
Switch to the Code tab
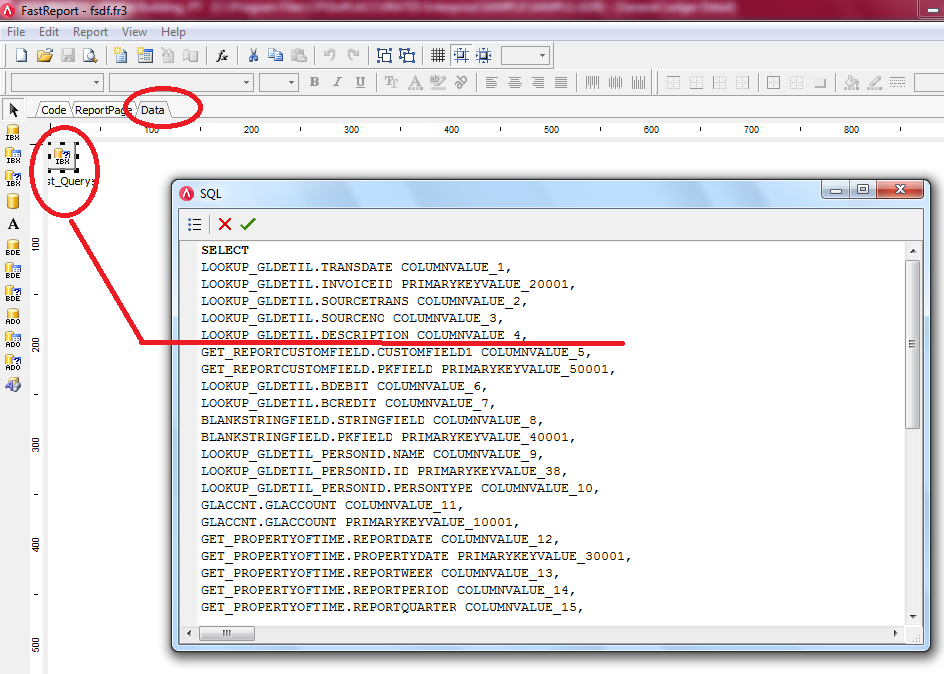[53, 110]
